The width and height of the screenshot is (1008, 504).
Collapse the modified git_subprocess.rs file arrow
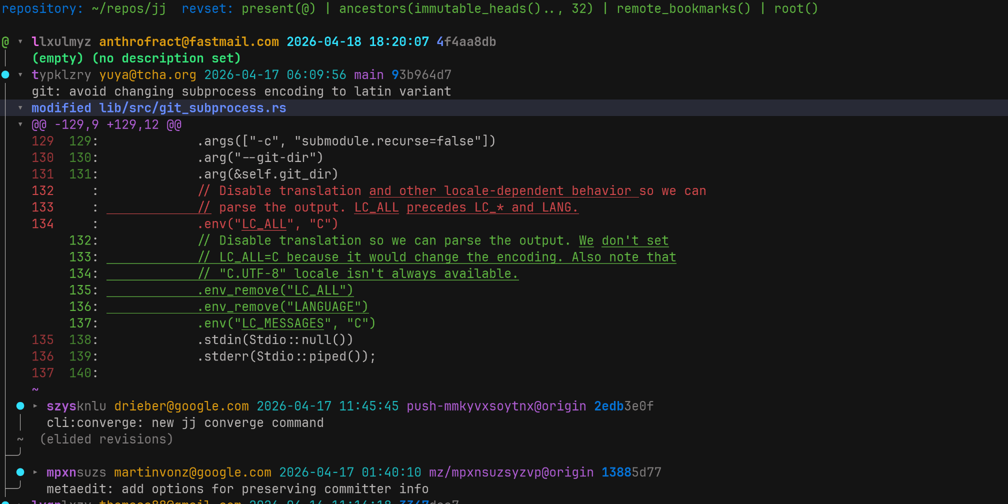pyautogui.click(x=21, y=109)
